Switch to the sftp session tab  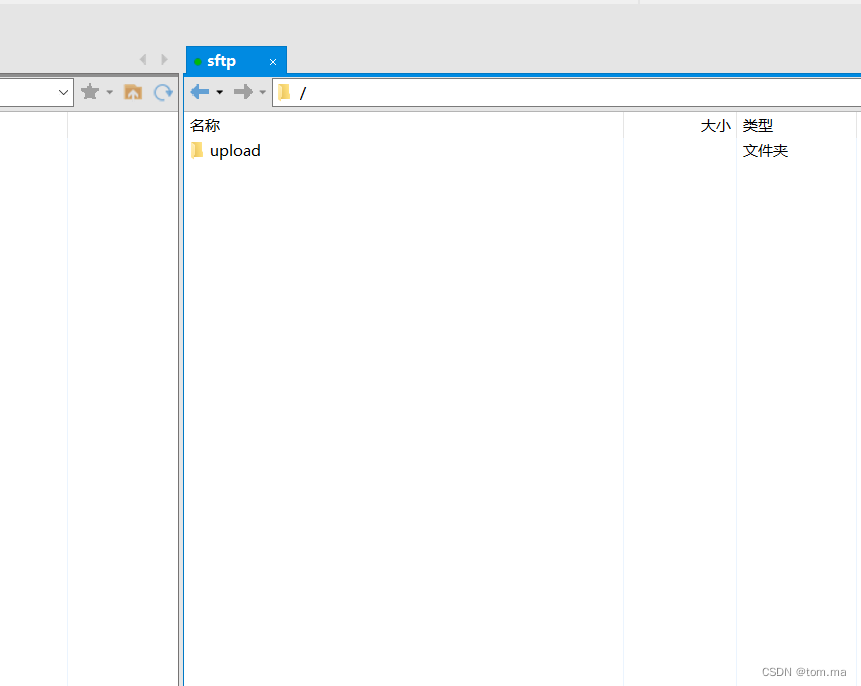[x=236, y=60]
